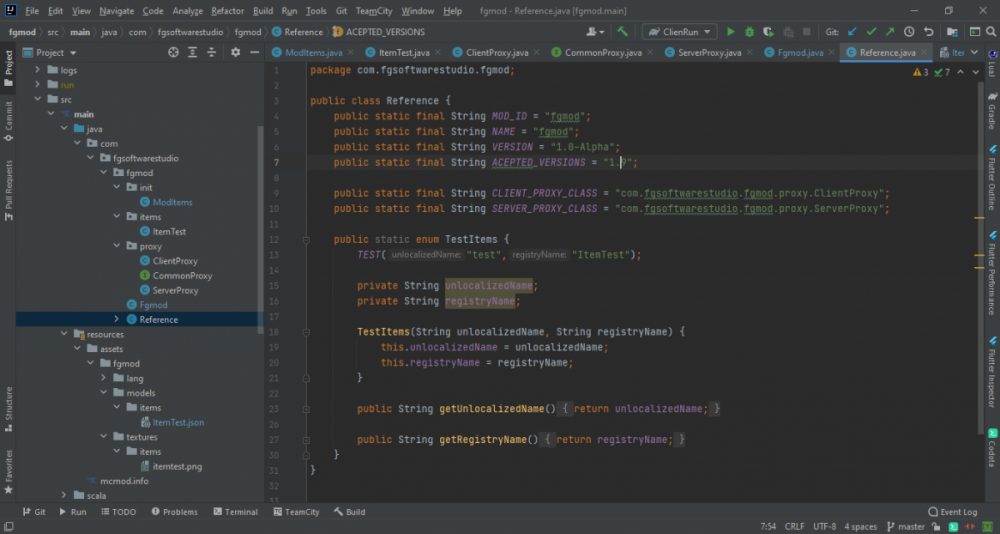This screenshot has width=1000, height=534.
Task: Open the TeamCity menu in menu bar
Action: click(374, 11)
